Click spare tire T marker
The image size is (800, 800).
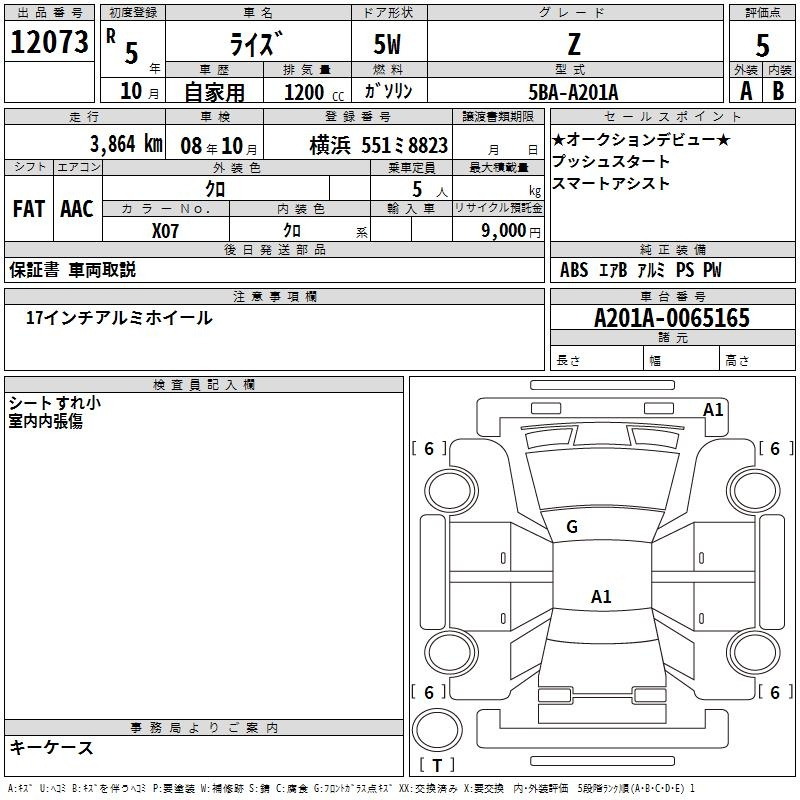point(437,765)
